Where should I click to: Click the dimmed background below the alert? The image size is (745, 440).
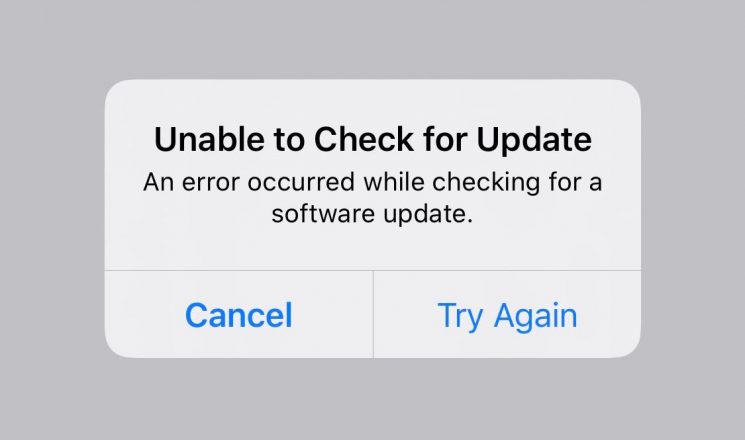(372, 399)
